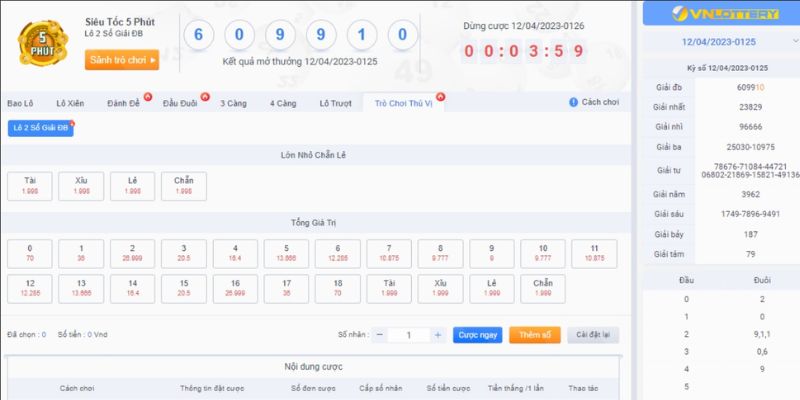This screenshot has height=400, width=800.
Task: Select total value 0 with odds 70
Action: 30,254
